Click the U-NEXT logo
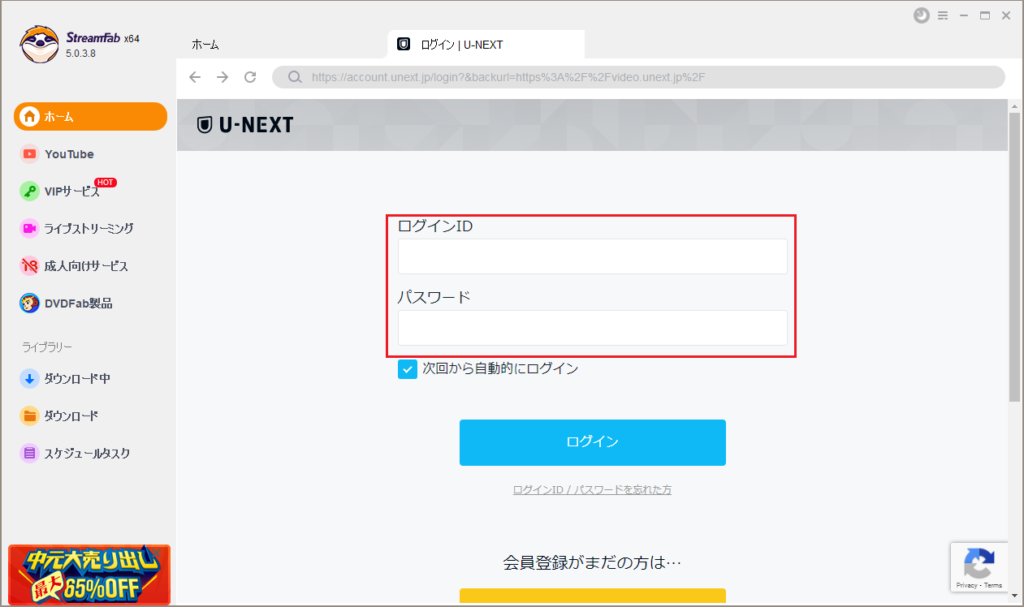The image size is (1024, 607). tap(245, 125)
